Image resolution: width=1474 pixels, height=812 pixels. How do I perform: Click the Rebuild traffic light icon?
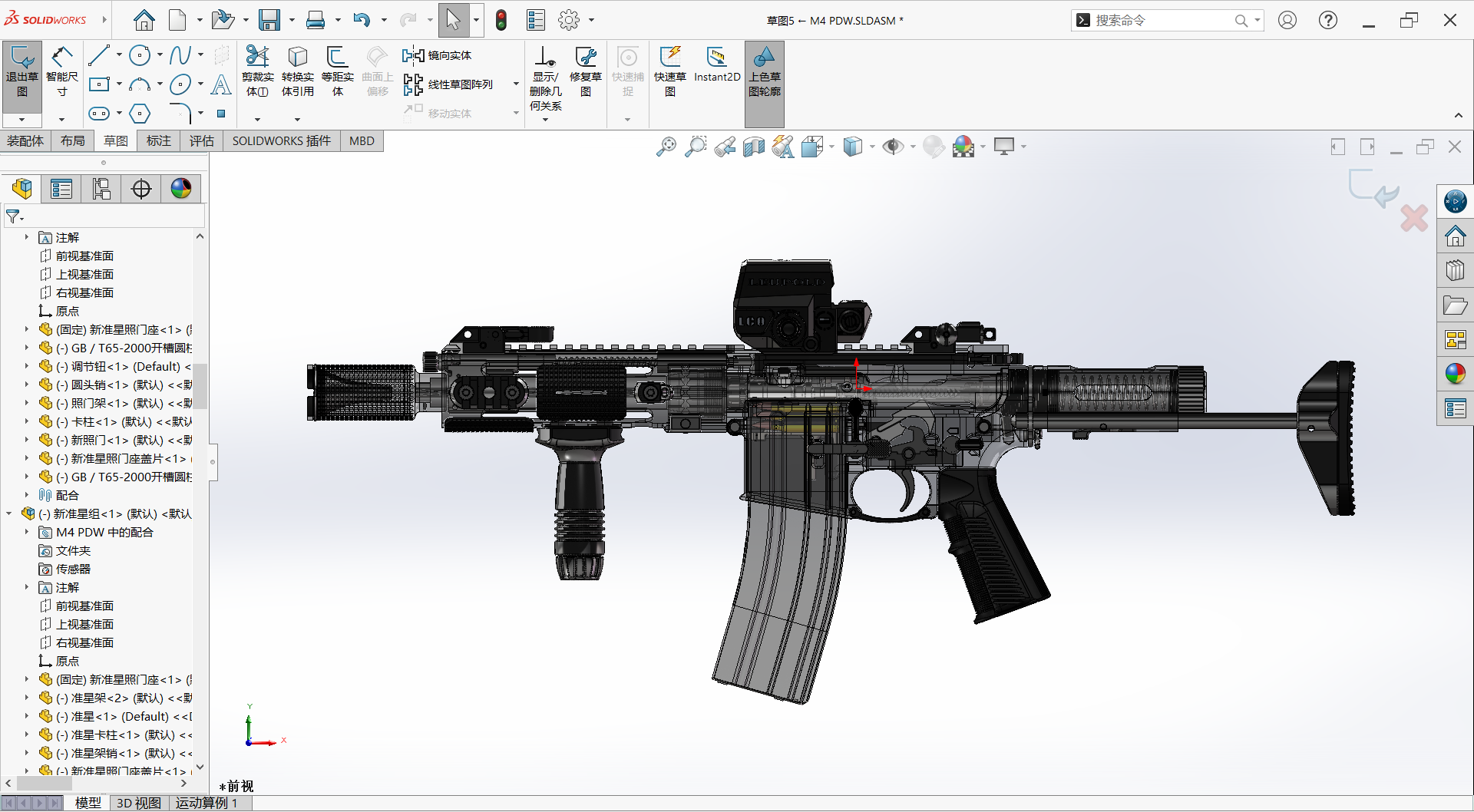point(501,20)
